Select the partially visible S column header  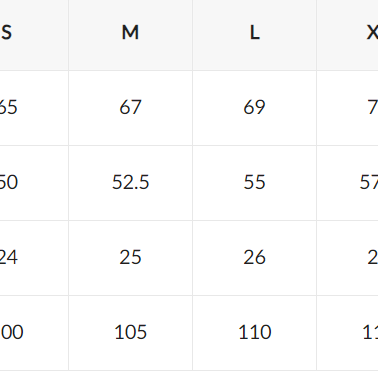(34, 33)
